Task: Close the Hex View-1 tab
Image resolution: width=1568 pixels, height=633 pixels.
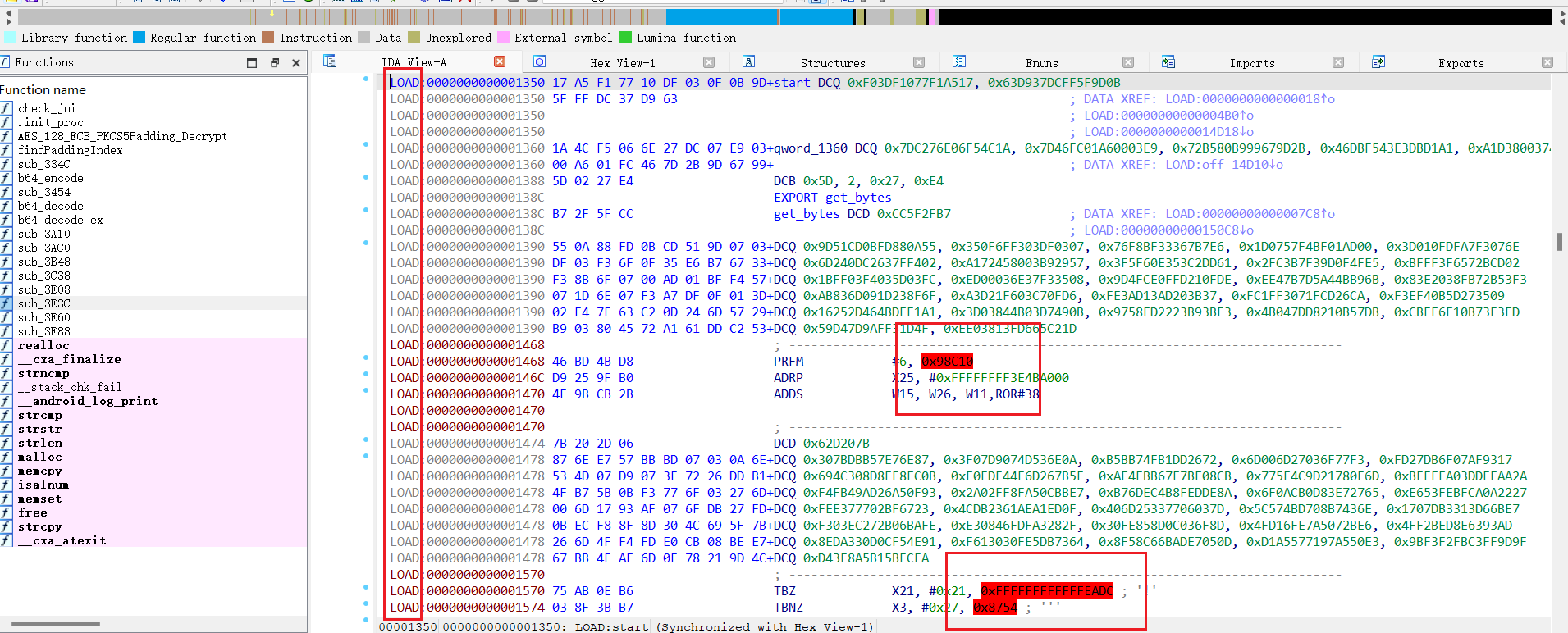Action: (x=709, y=62)
